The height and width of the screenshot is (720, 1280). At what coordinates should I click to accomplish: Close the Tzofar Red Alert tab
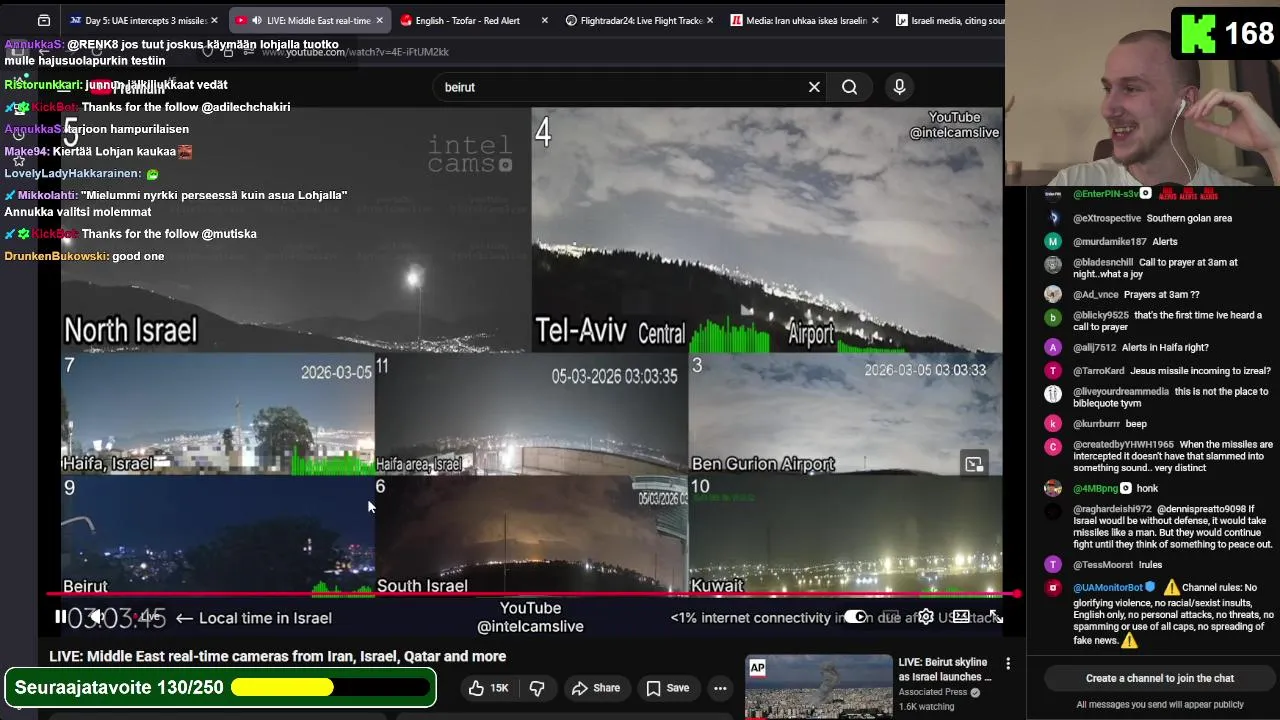click(544, 20)
